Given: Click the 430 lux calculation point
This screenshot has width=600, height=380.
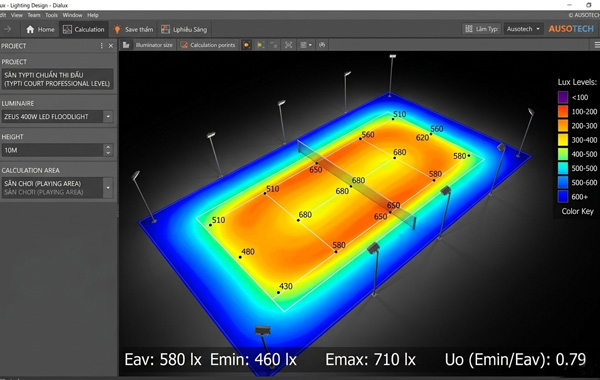Looking at the screenshot, I should tap(279, 292).
